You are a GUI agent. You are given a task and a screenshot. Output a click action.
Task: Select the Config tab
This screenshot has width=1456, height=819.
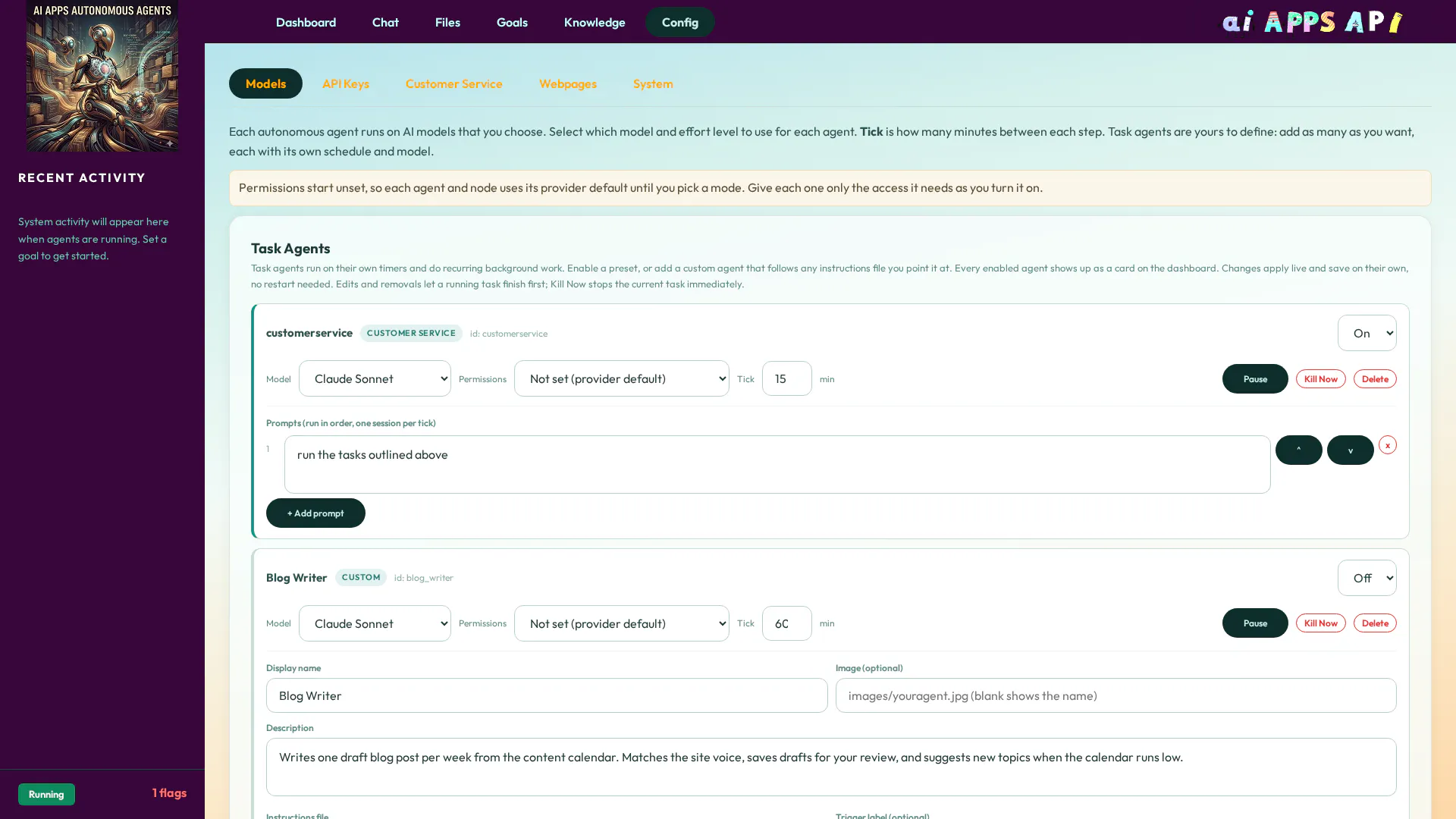coord(679,22)
